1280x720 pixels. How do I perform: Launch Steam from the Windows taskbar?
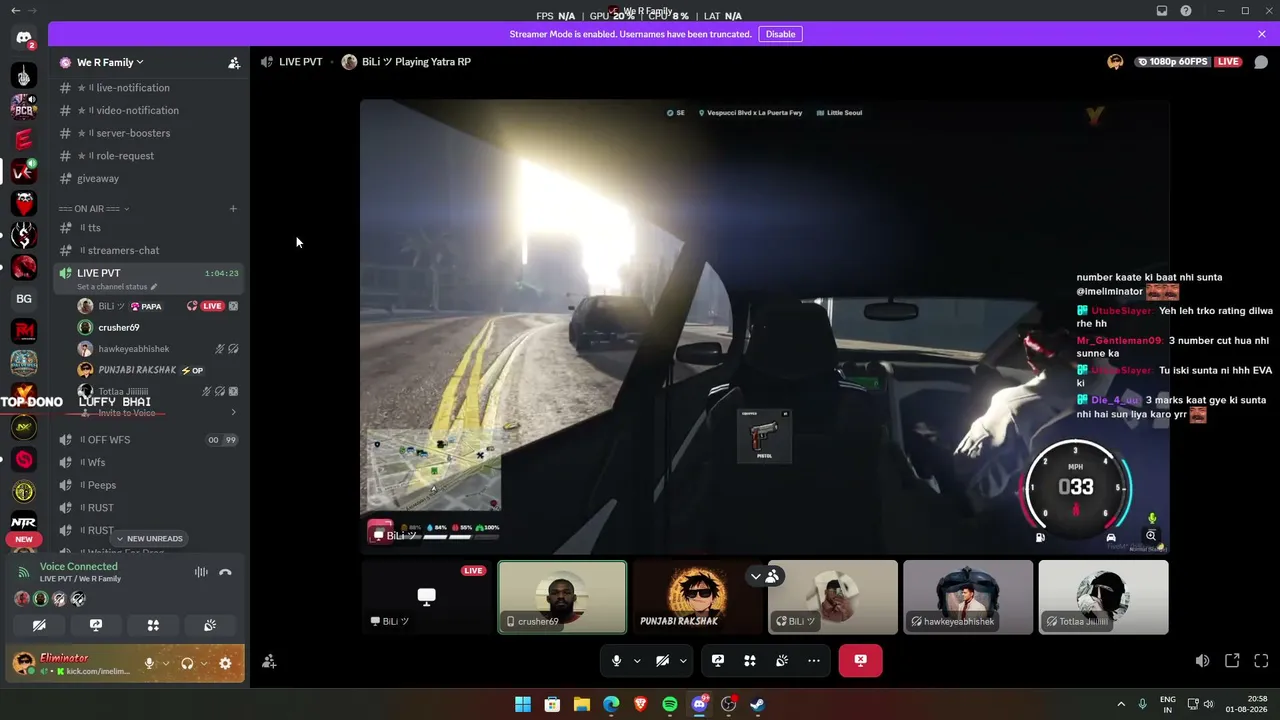pos(758,704)
